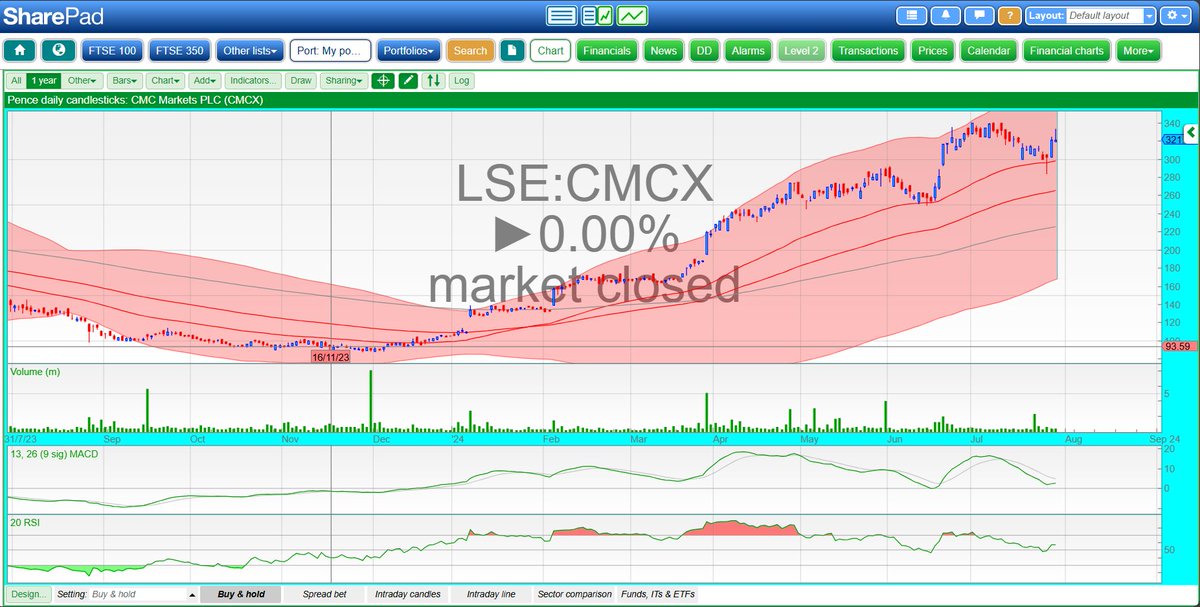Select split list and chart view icon

597,15
